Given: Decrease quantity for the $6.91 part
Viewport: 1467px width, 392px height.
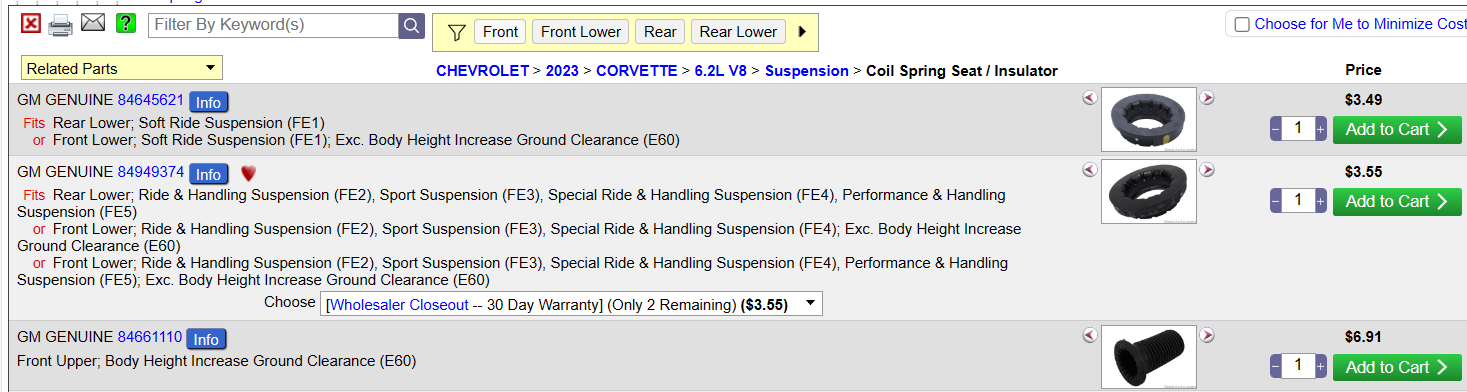Looking at the screenshot, I should (1275, 367).
